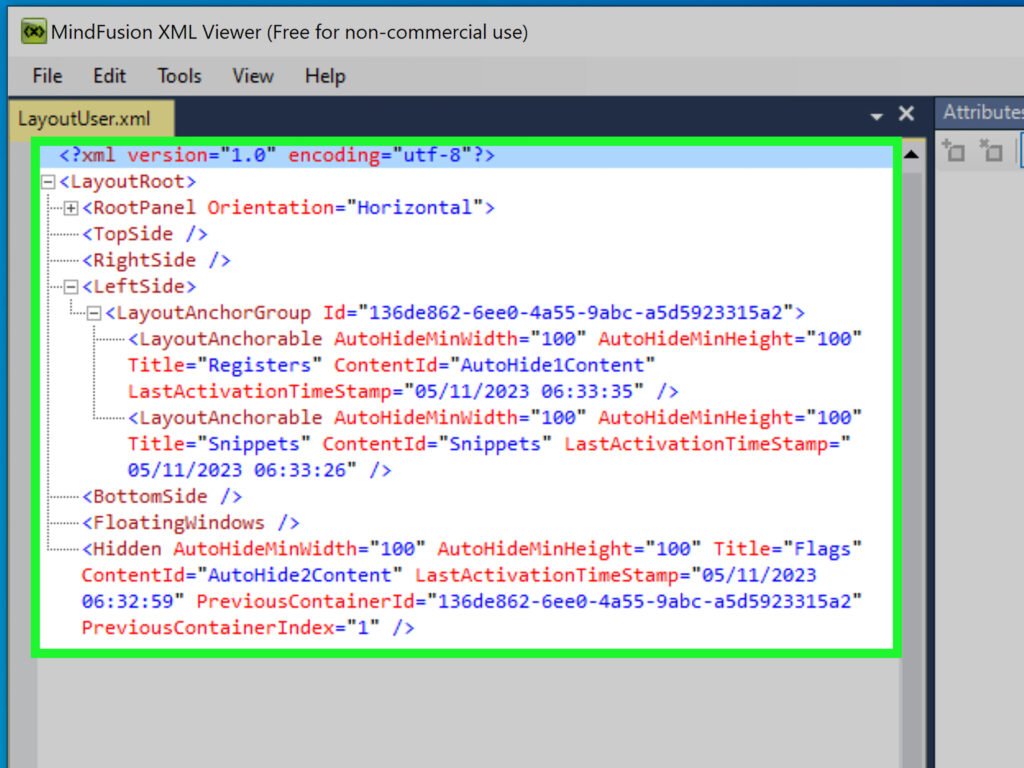Open the File menu
Screen dimensions: 1024x768
46,76
